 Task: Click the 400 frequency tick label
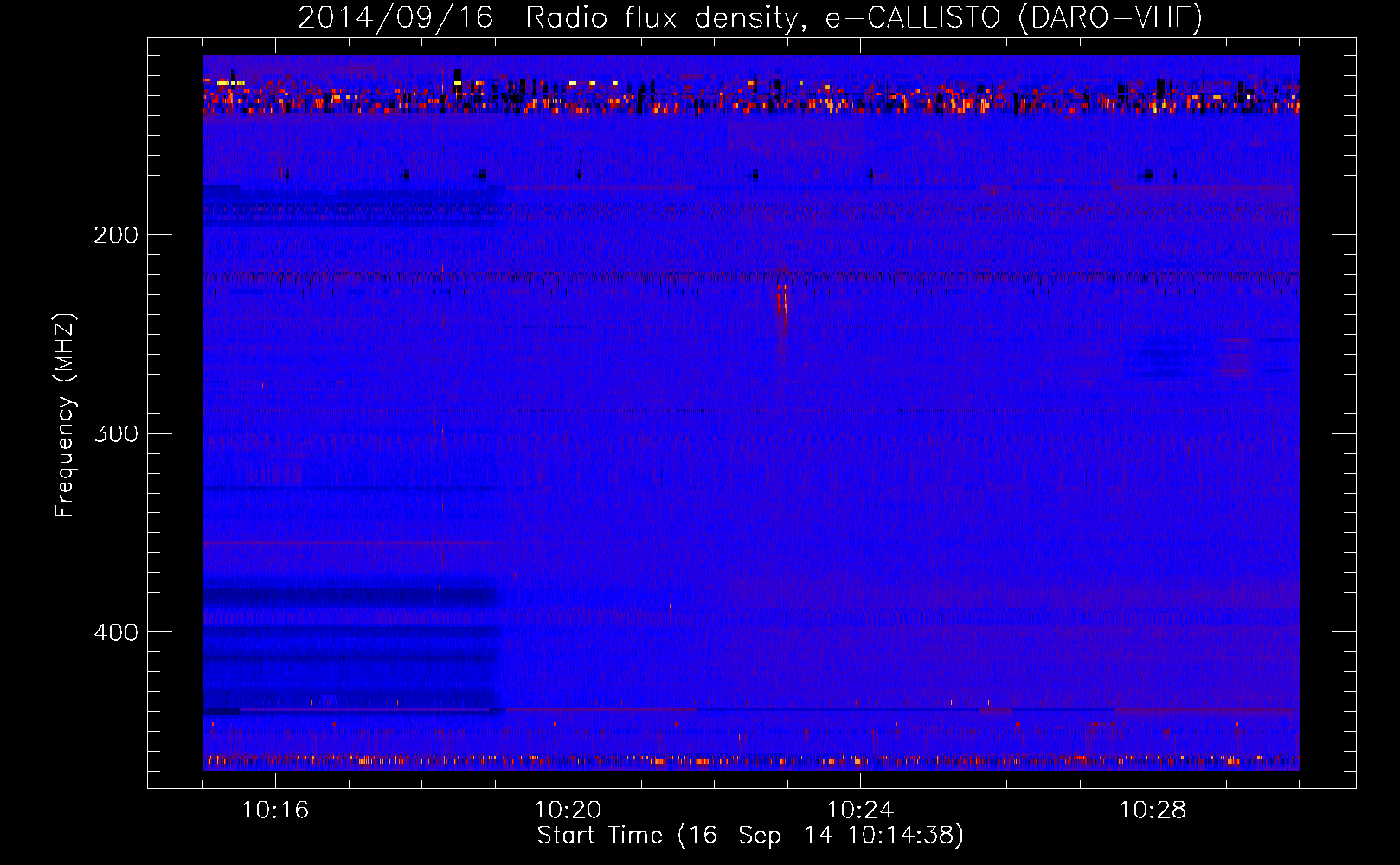click(115, 632)
